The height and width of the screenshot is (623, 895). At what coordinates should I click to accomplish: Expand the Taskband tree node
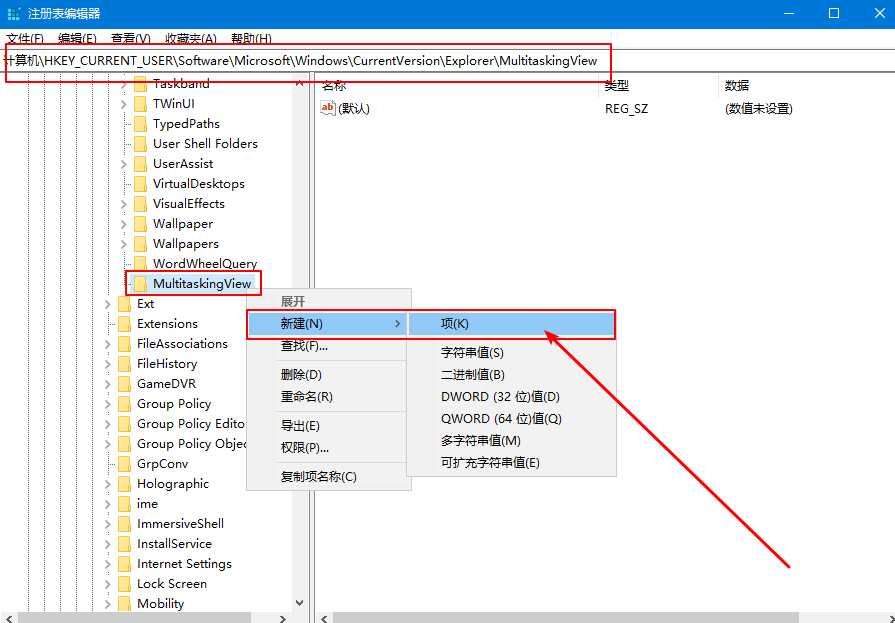pyautogui.click(x=124, y=84)
